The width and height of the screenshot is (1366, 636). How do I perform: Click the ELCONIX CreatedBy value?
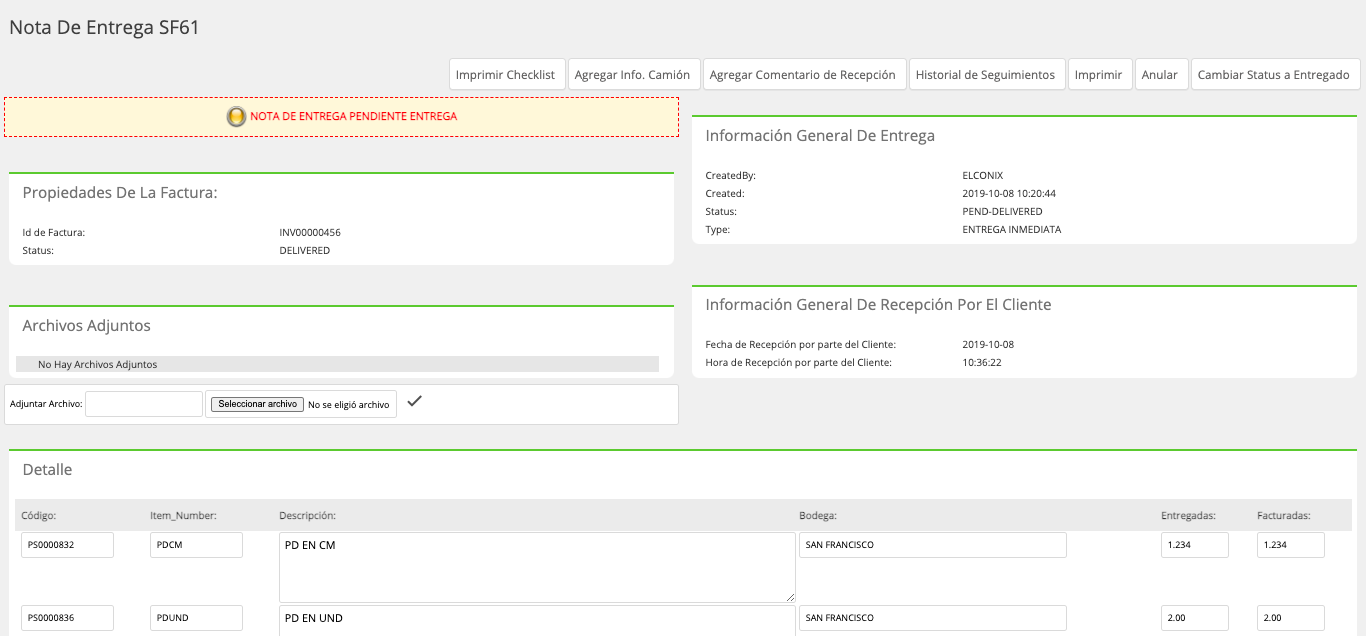[x=982, y=176]
